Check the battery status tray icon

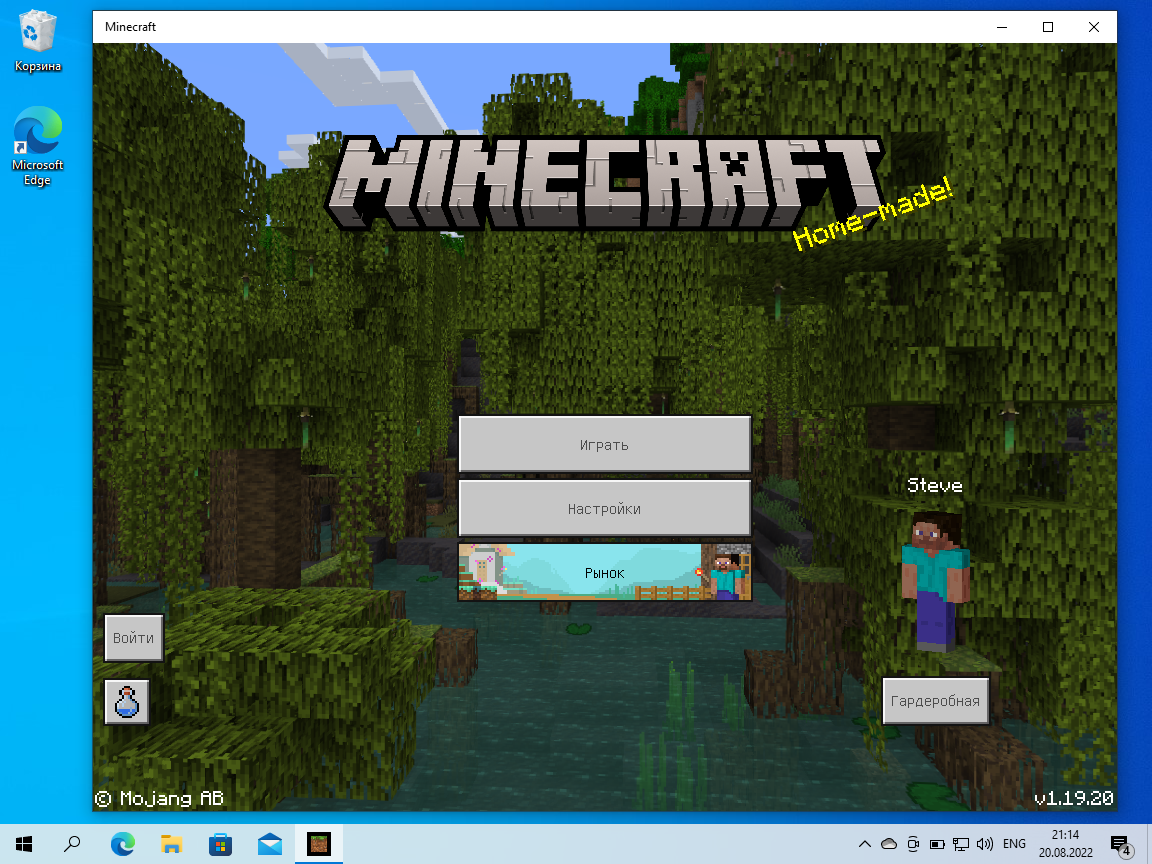click(937, 843)
